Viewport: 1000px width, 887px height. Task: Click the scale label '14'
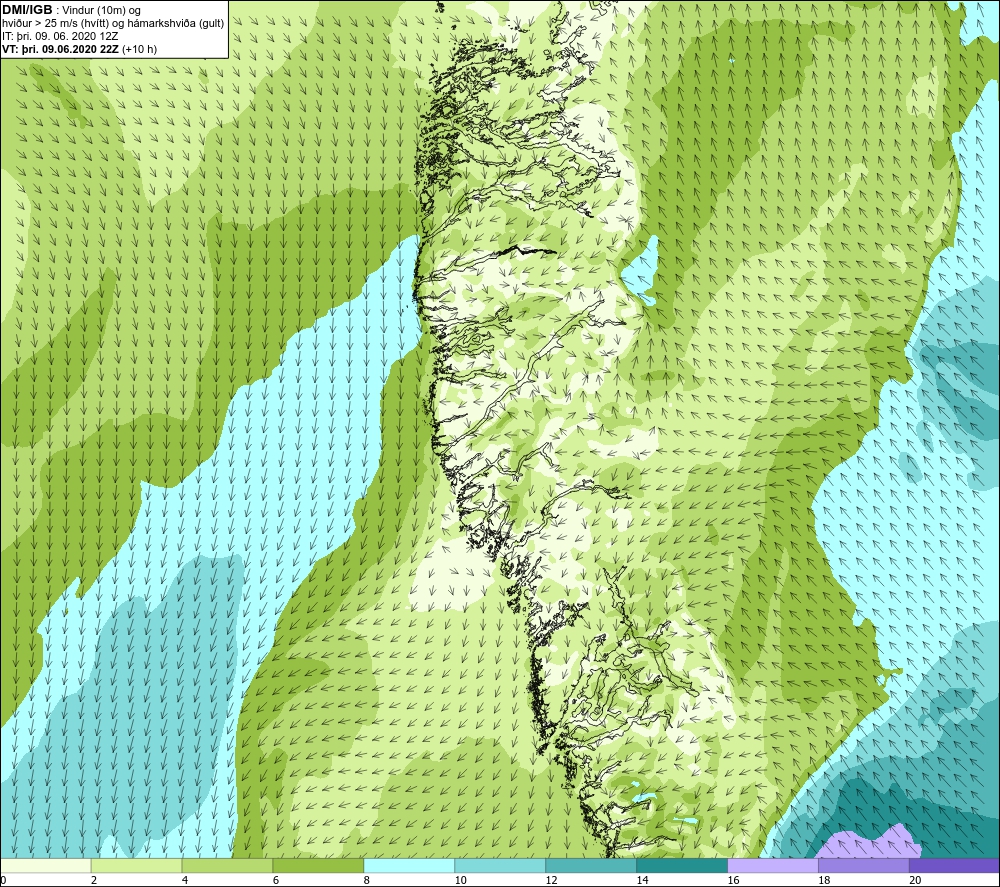642,880
